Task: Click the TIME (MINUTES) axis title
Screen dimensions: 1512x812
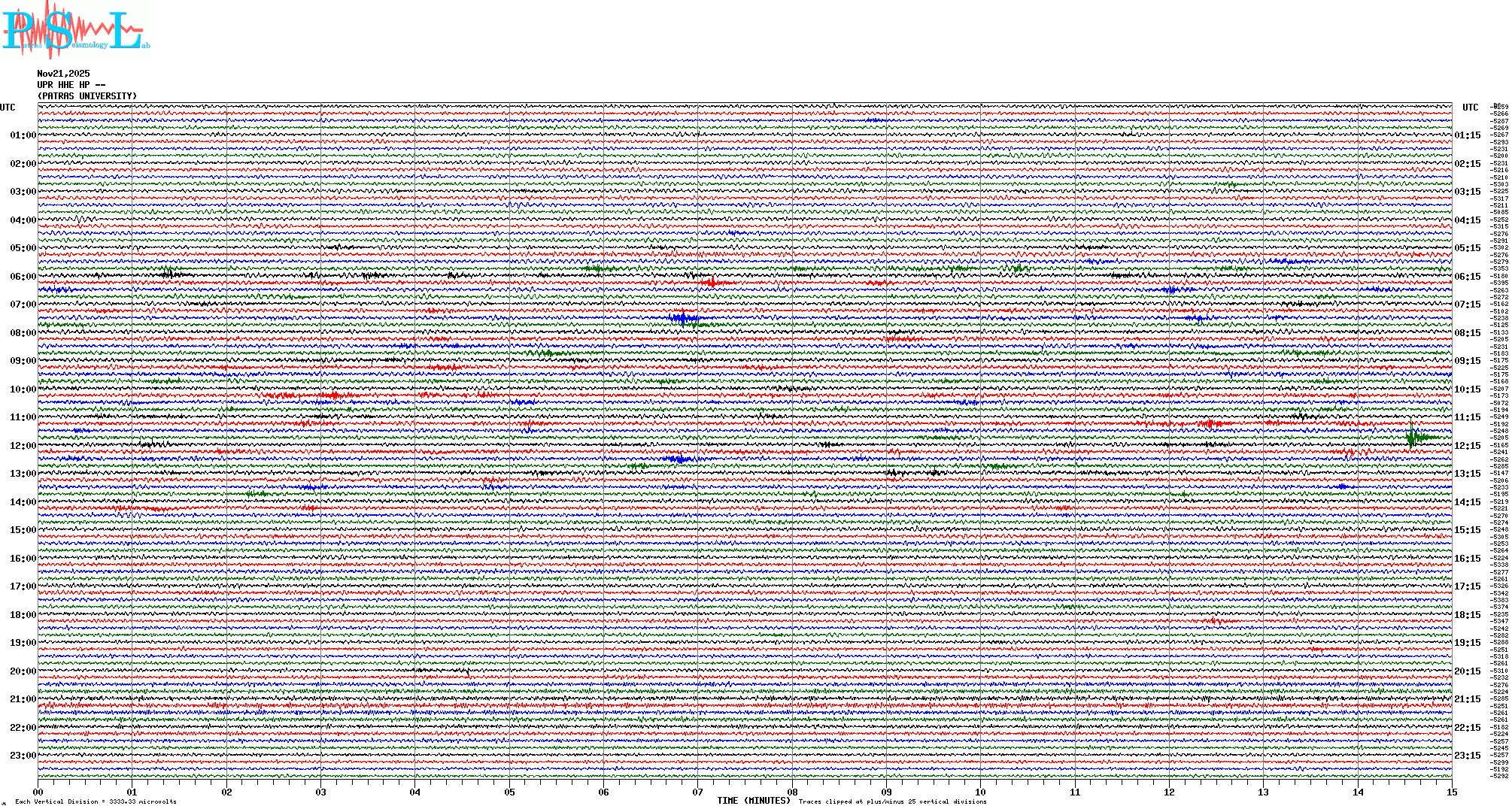Action: coord(753,801)
